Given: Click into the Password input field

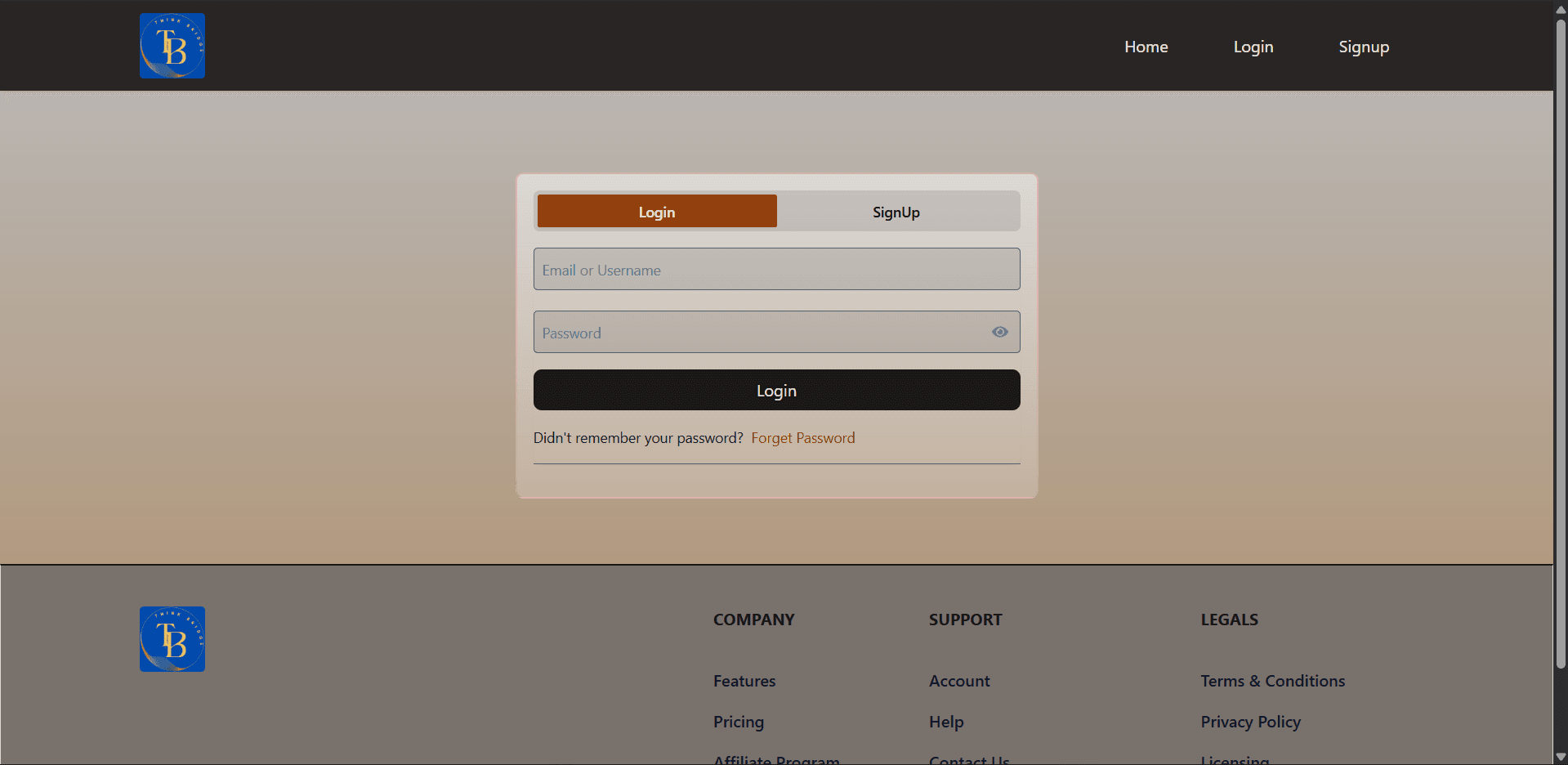Looking at the screenshot, I should tap(760, 333).
